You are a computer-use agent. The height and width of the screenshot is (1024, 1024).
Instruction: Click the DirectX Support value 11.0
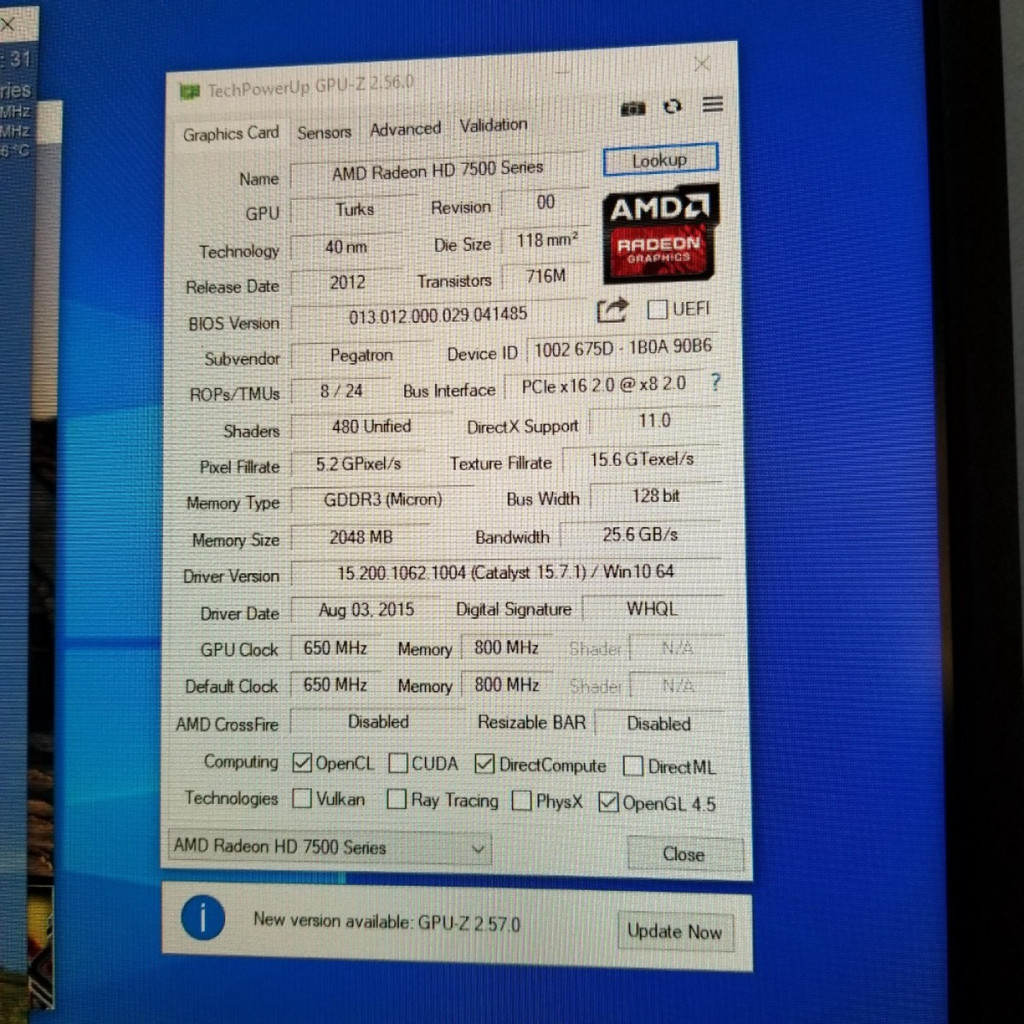point(654,421)
